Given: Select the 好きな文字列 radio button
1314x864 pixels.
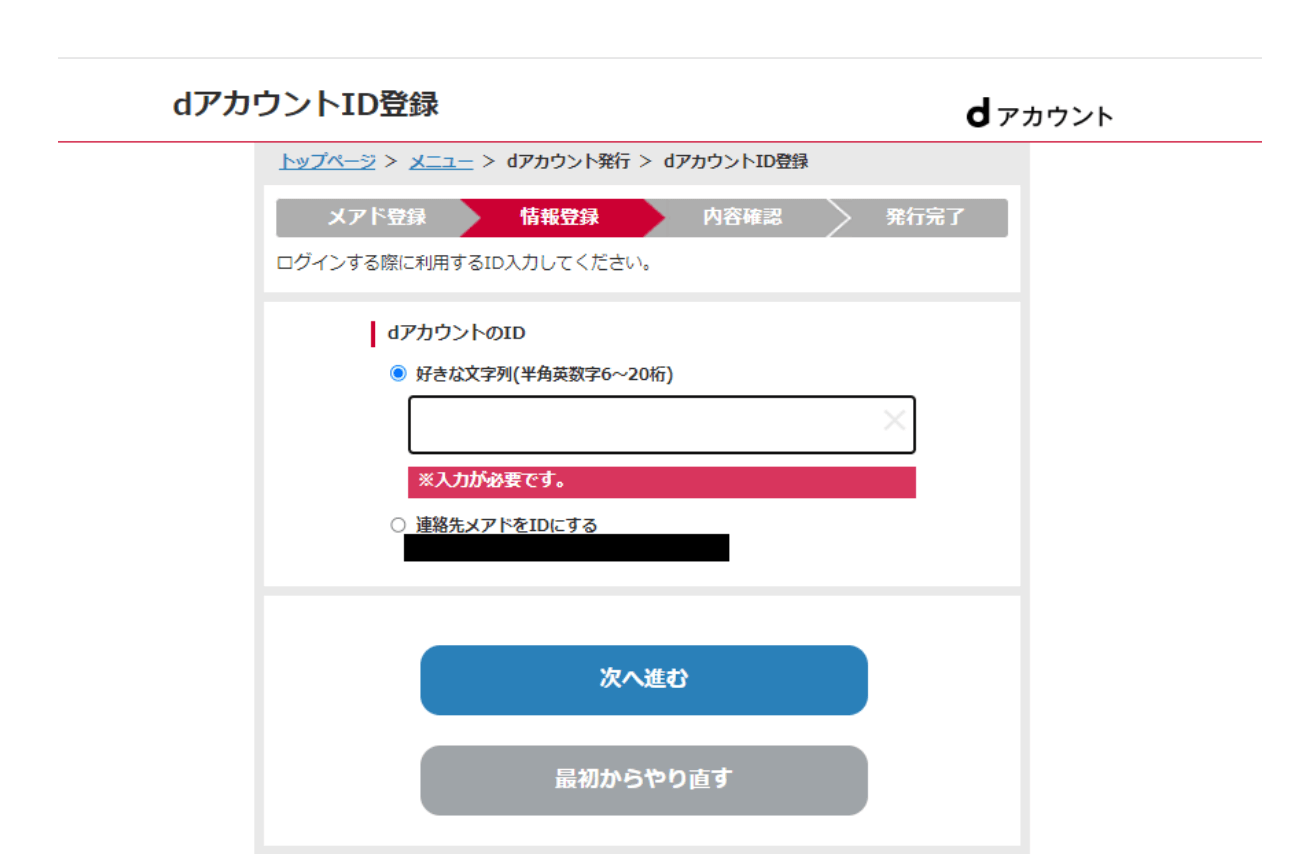Looking at the screenshot, I should click(398, 374).
